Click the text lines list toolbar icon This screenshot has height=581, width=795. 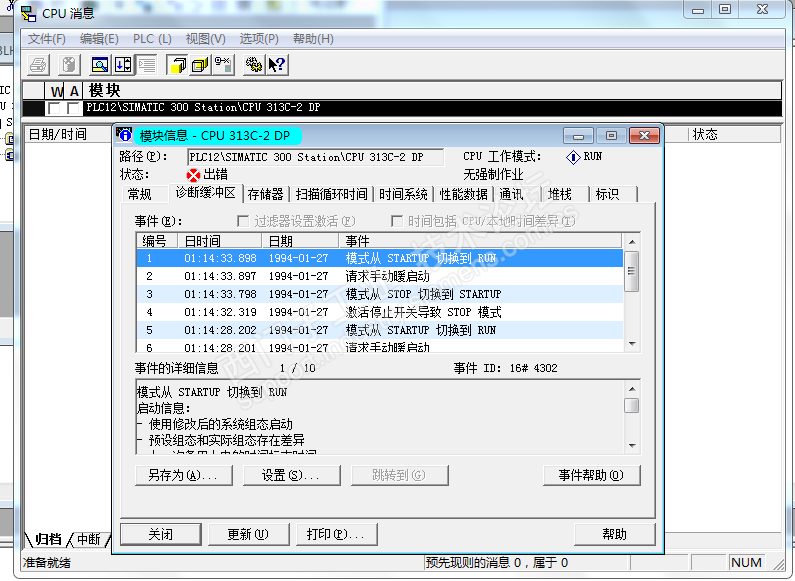[147, 65]
